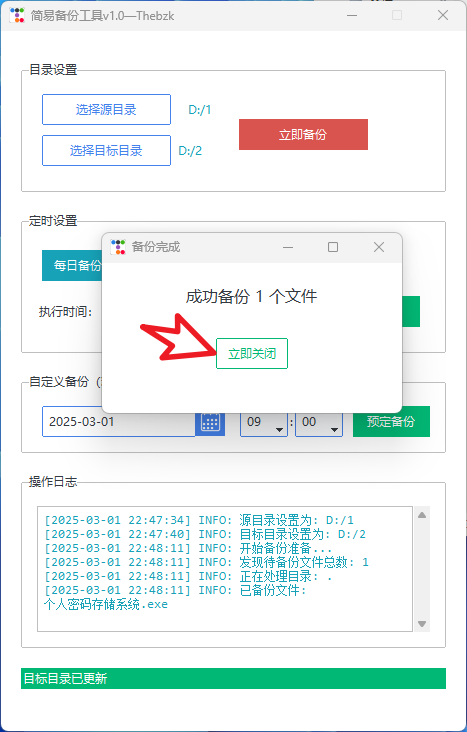
Task: Click 选择目标目录 button
Action: point(106,150)
